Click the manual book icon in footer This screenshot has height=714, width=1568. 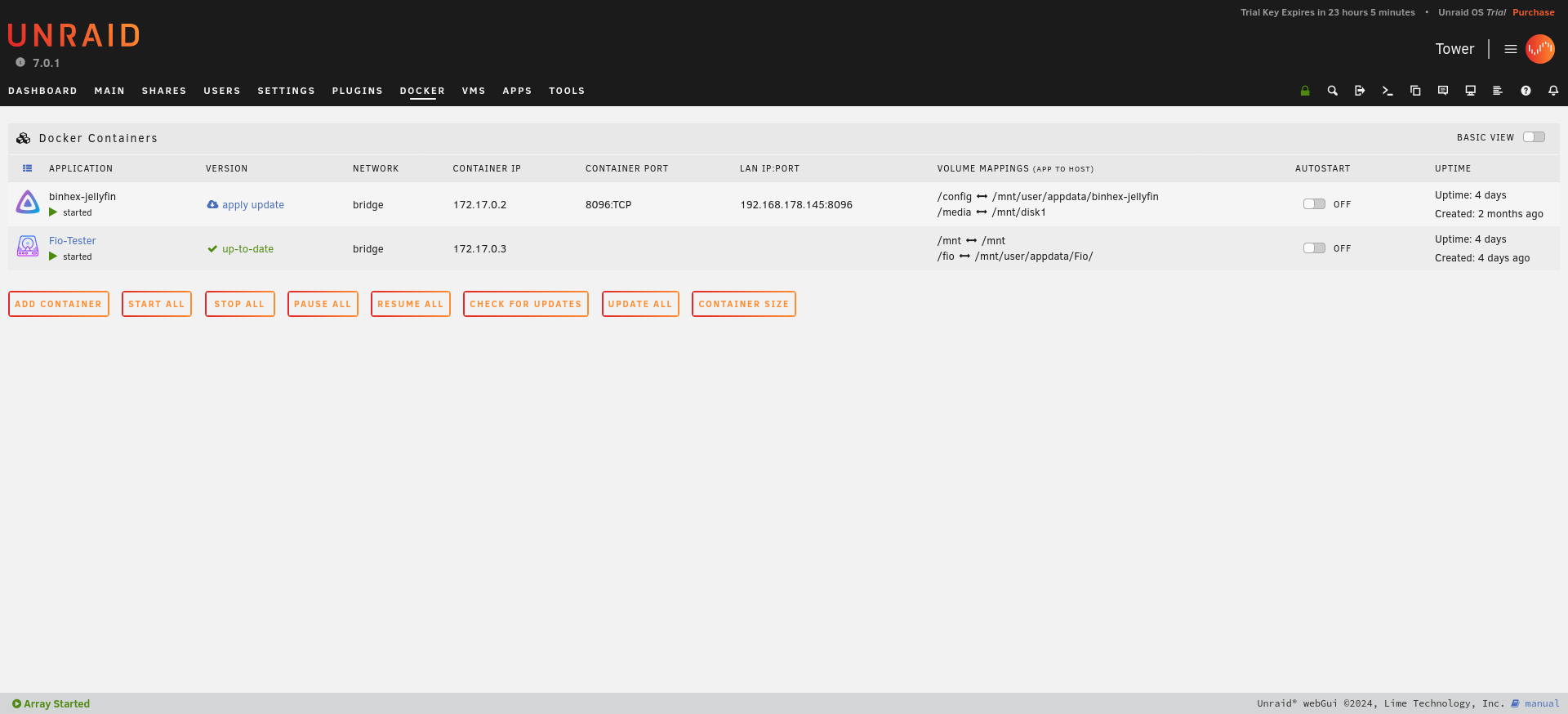(1515, 703)
